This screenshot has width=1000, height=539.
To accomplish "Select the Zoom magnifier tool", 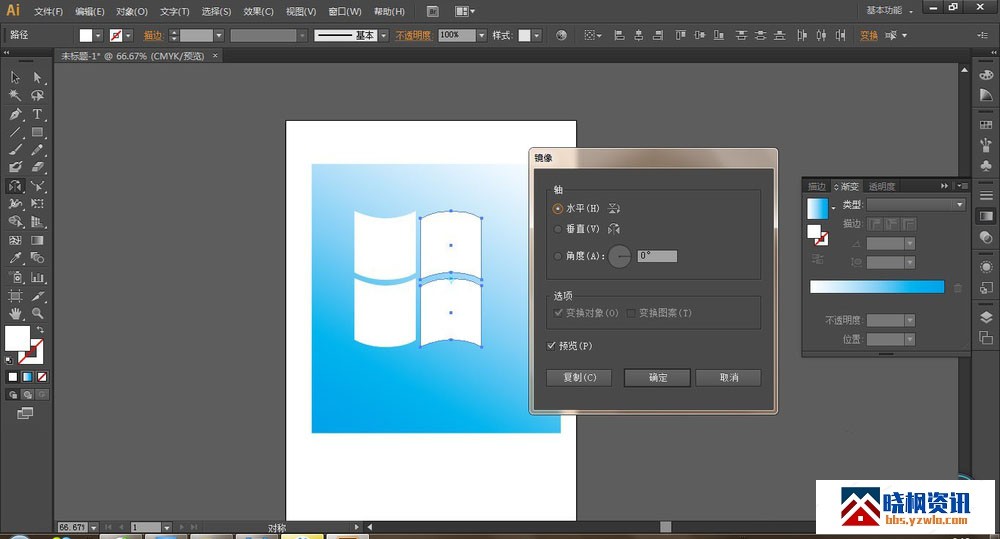I will (37, 313).
